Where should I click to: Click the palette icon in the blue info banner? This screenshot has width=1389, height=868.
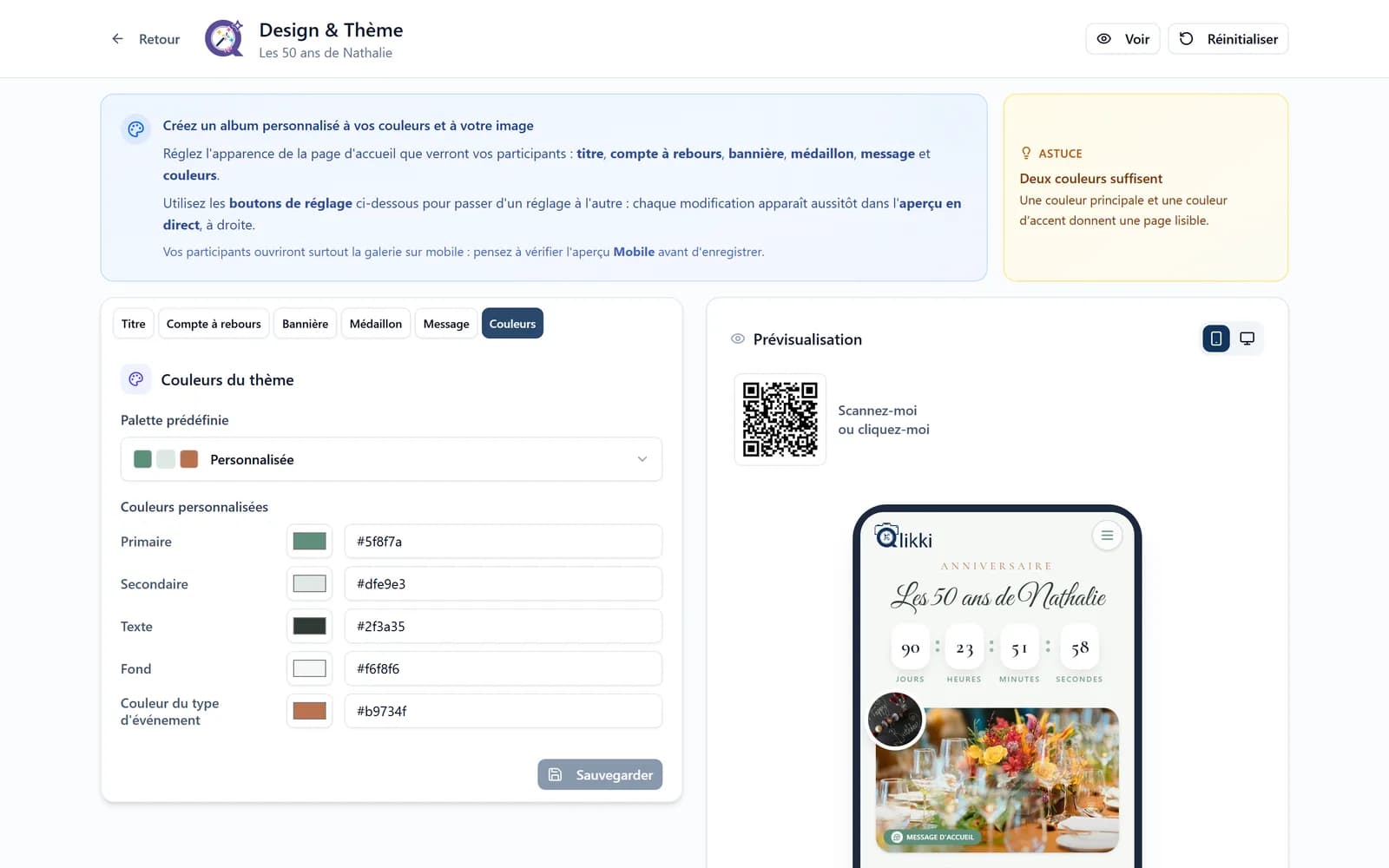click(136, 129)
